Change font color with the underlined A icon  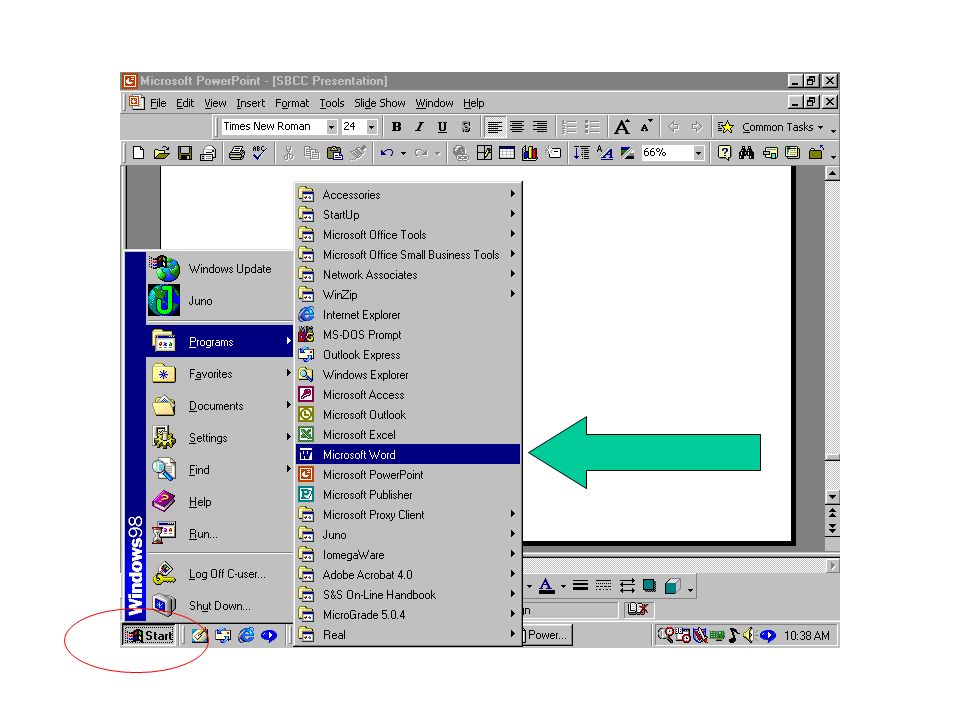pos(547,586)
